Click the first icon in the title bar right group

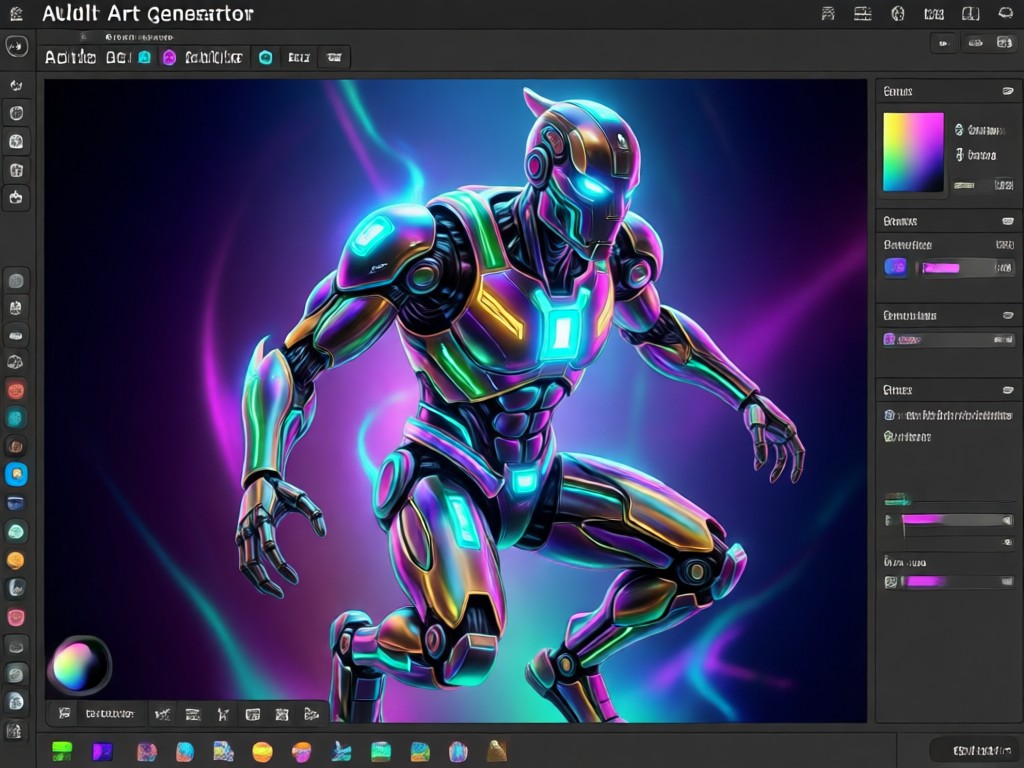click(x=828, y=14)
